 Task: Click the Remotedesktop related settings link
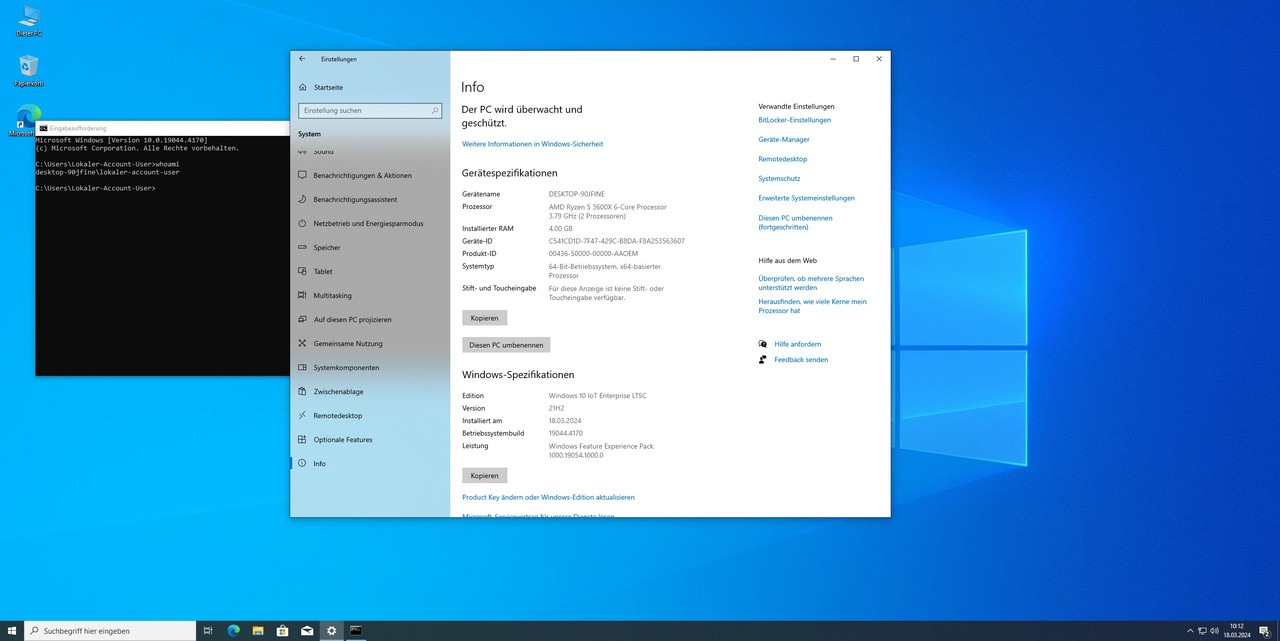point(783,159)
